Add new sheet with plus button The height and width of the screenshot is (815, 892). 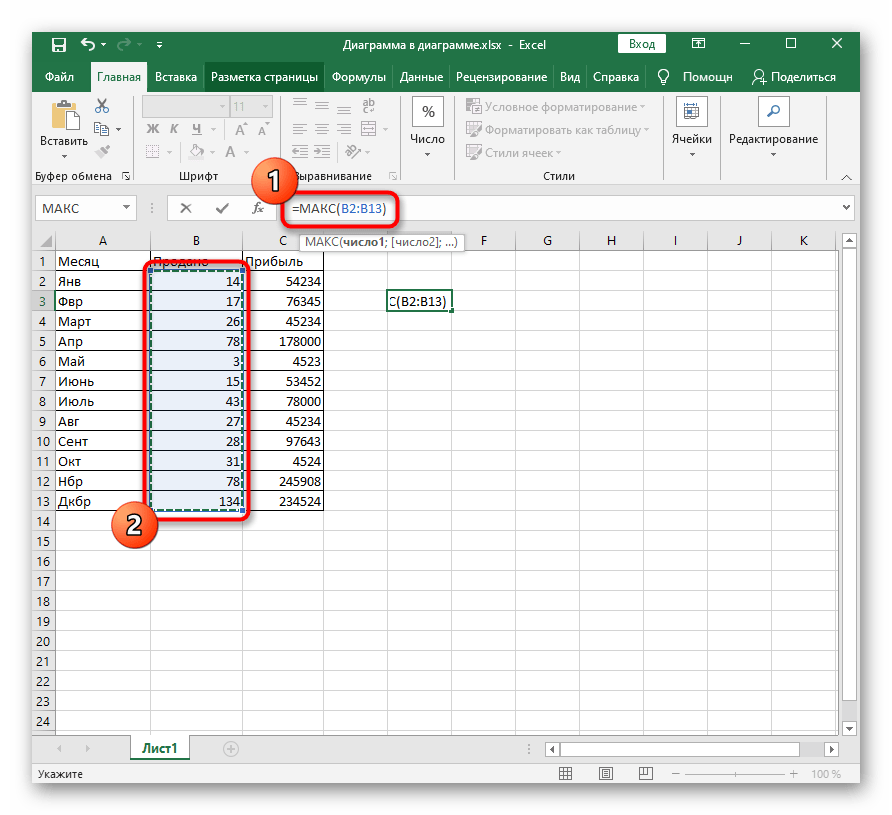pos(231,748)
